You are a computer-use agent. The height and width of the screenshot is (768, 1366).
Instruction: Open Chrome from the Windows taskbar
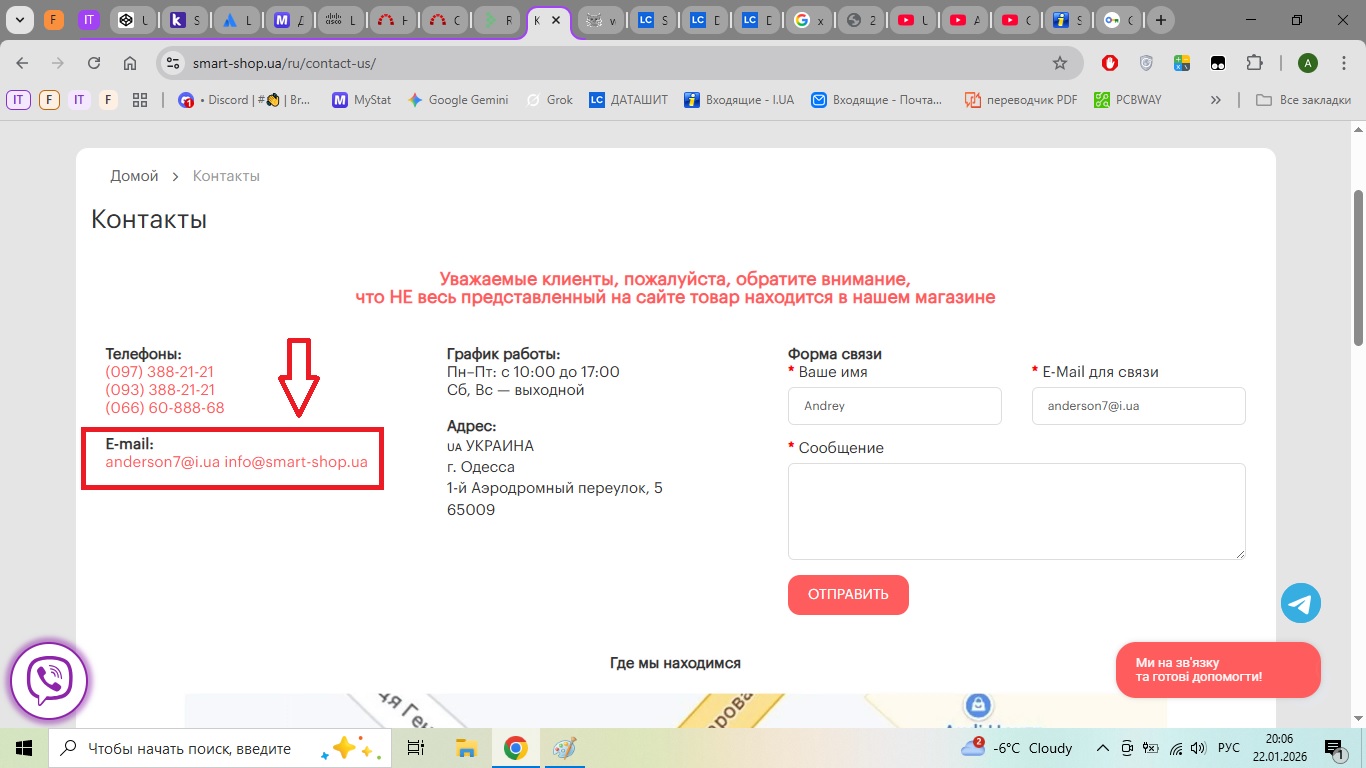pyautogui.click(x=515, y=748)
